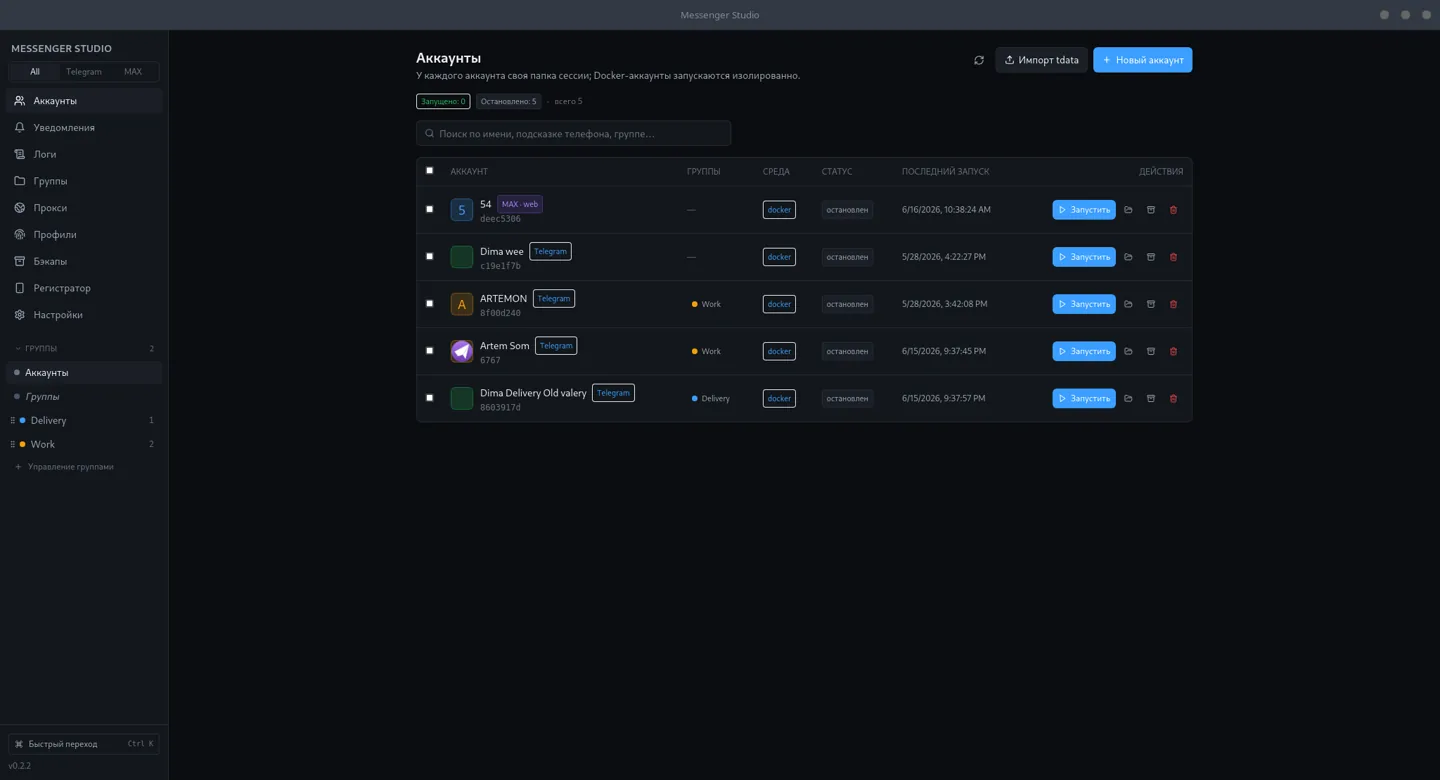Switch to the Telegram filter tab
The height and width of the screenshot is (780, 1440).
(x=84, y=72)
